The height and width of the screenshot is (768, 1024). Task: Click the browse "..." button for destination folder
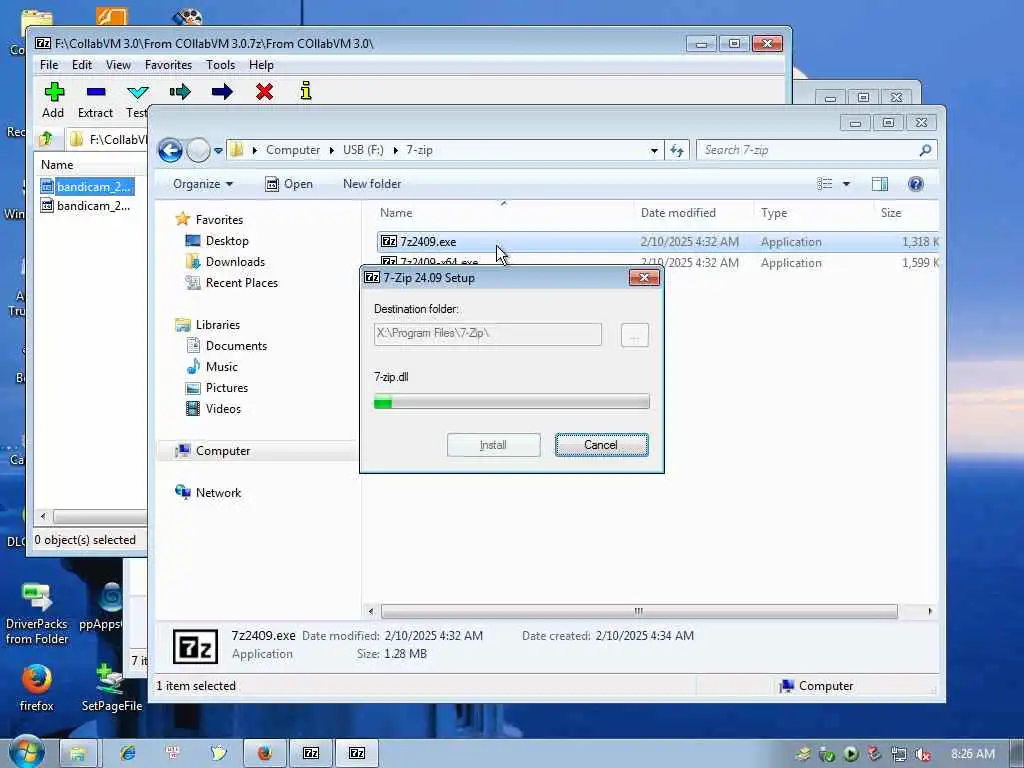[x=635, y=335]
